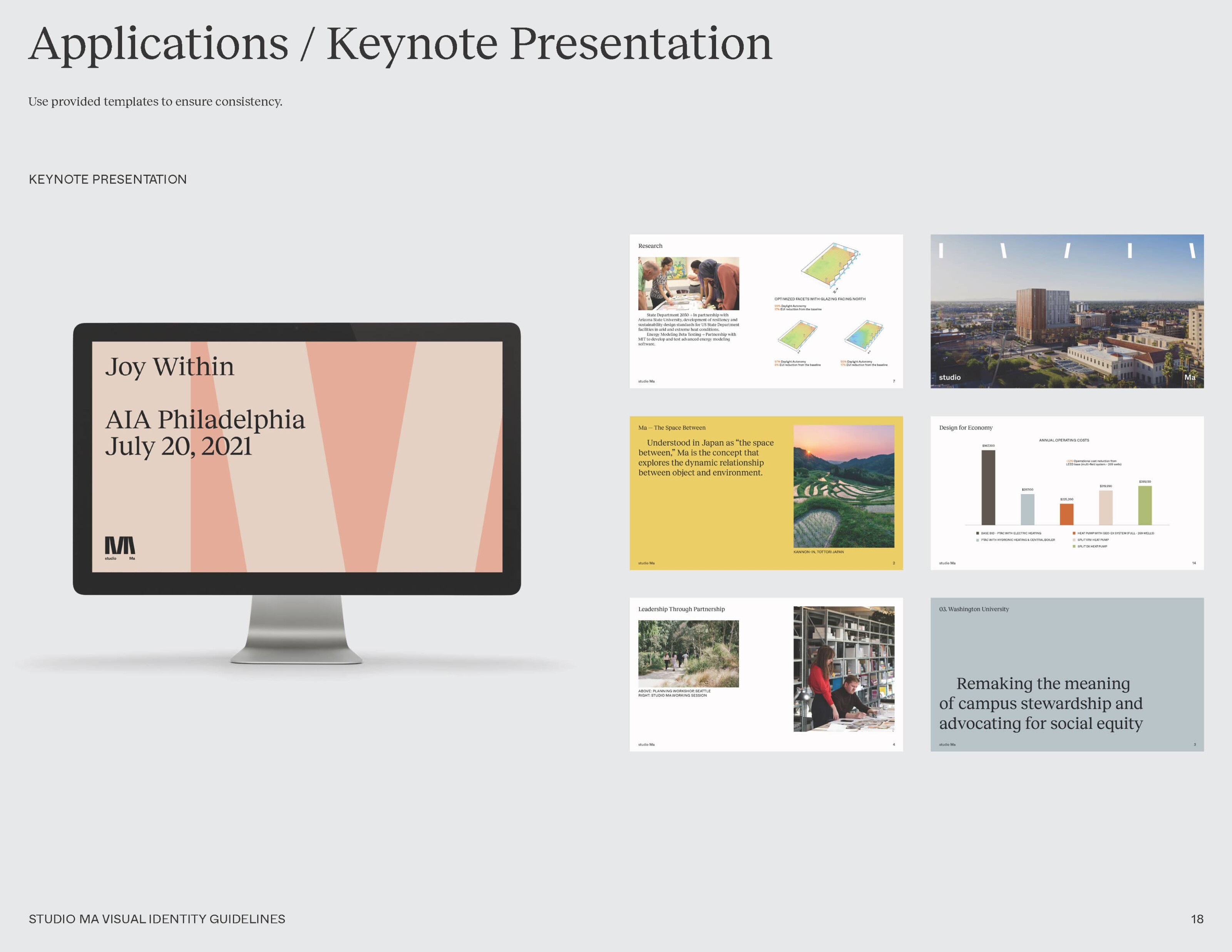The width and height of the screenshot is (1232, 952).
Task: Click the green bar in operating costs chart
Action: [1145, 505]
